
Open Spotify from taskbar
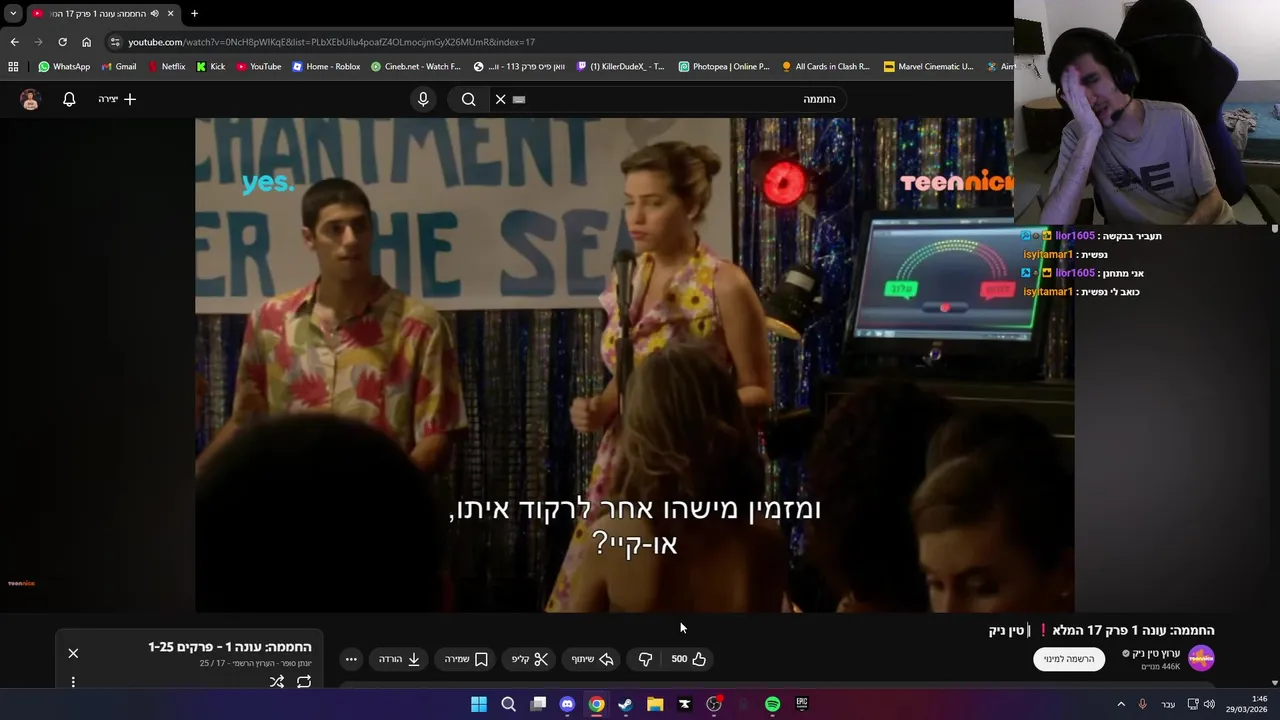tap(772, 704)
